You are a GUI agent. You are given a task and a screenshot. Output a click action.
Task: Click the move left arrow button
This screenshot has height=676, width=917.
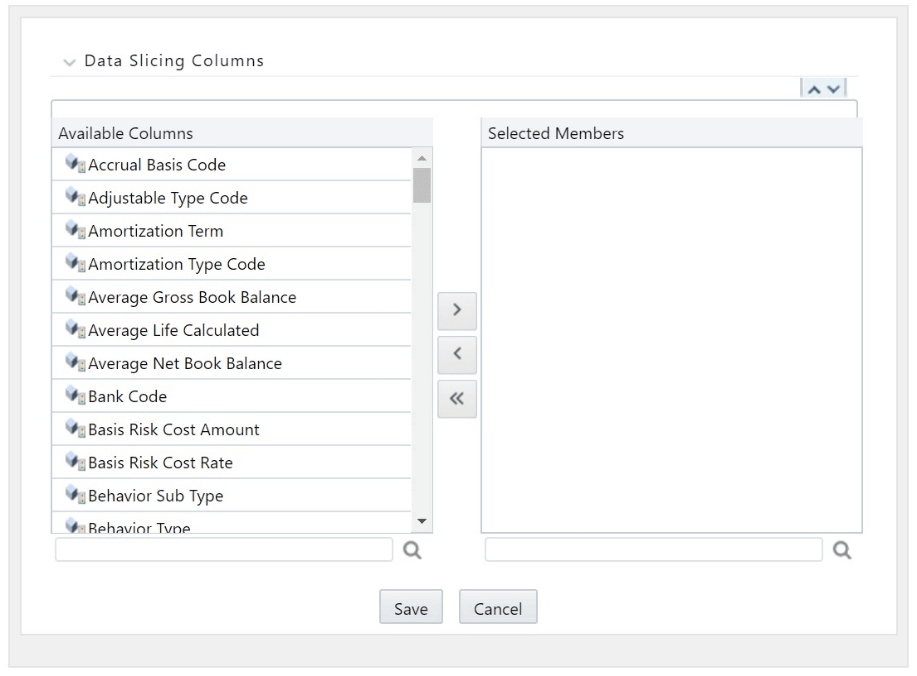click(x=457, y=354)
